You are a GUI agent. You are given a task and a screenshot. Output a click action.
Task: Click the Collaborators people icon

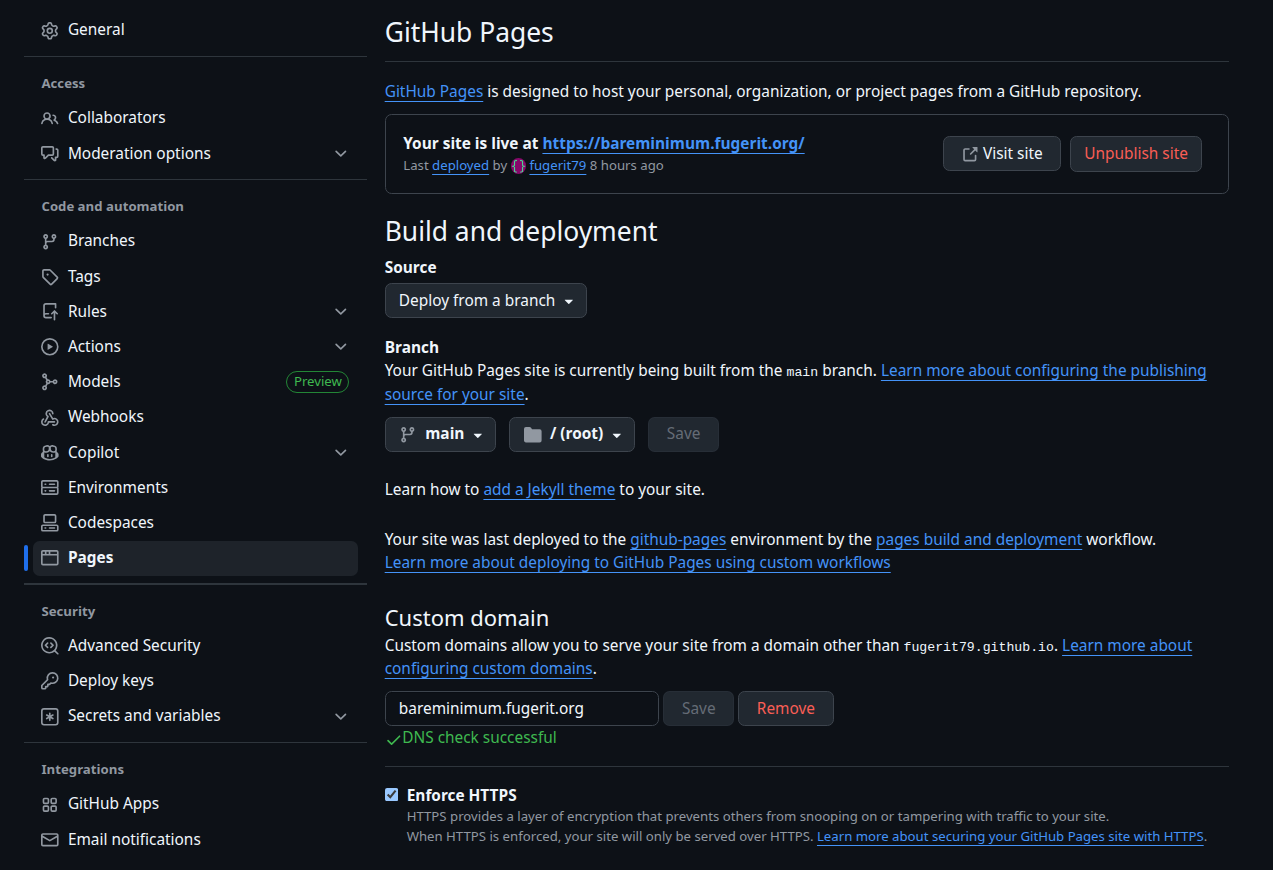click(x=50, y=117)
